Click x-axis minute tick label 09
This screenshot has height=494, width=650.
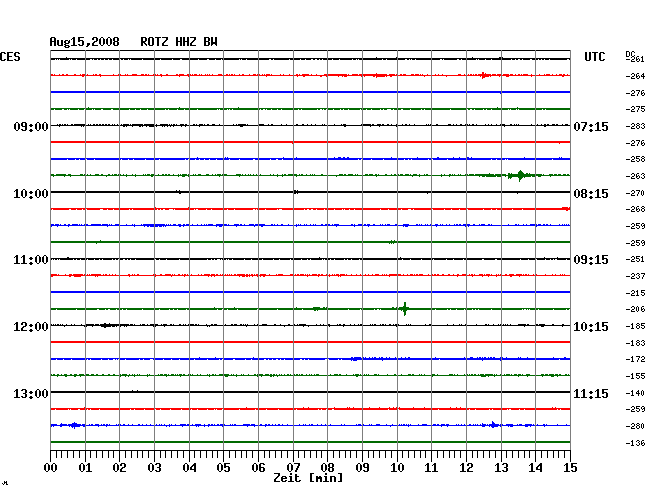pyautogui.click(x=362, y=468)
